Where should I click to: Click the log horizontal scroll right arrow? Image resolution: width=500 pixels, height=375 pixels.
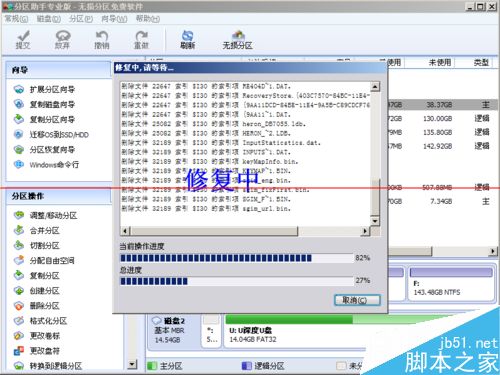[365, 231]
